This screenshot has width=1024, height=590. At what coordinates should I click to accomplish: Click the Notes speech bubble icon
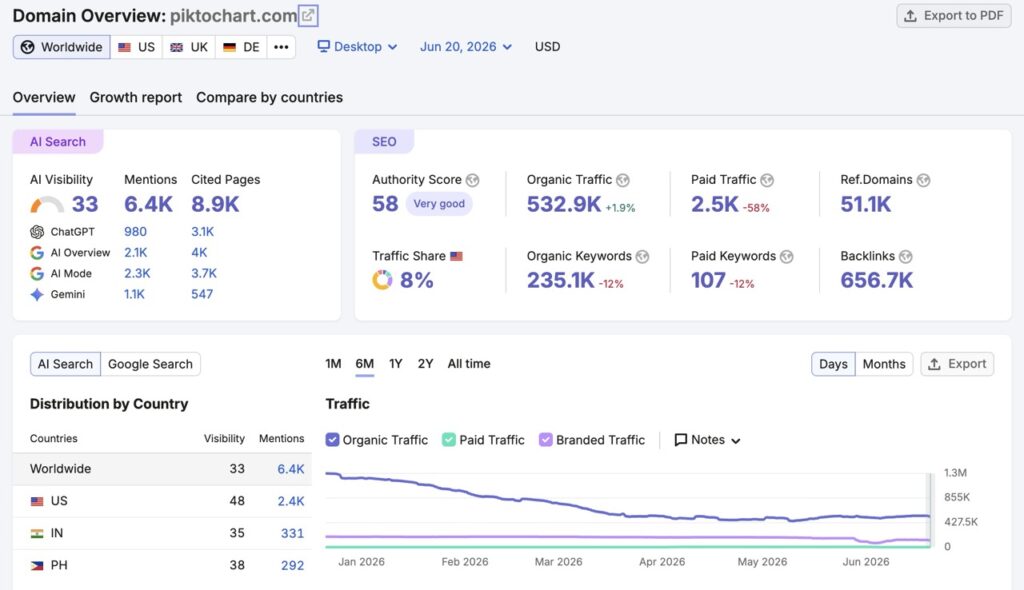tap(680, 440)
